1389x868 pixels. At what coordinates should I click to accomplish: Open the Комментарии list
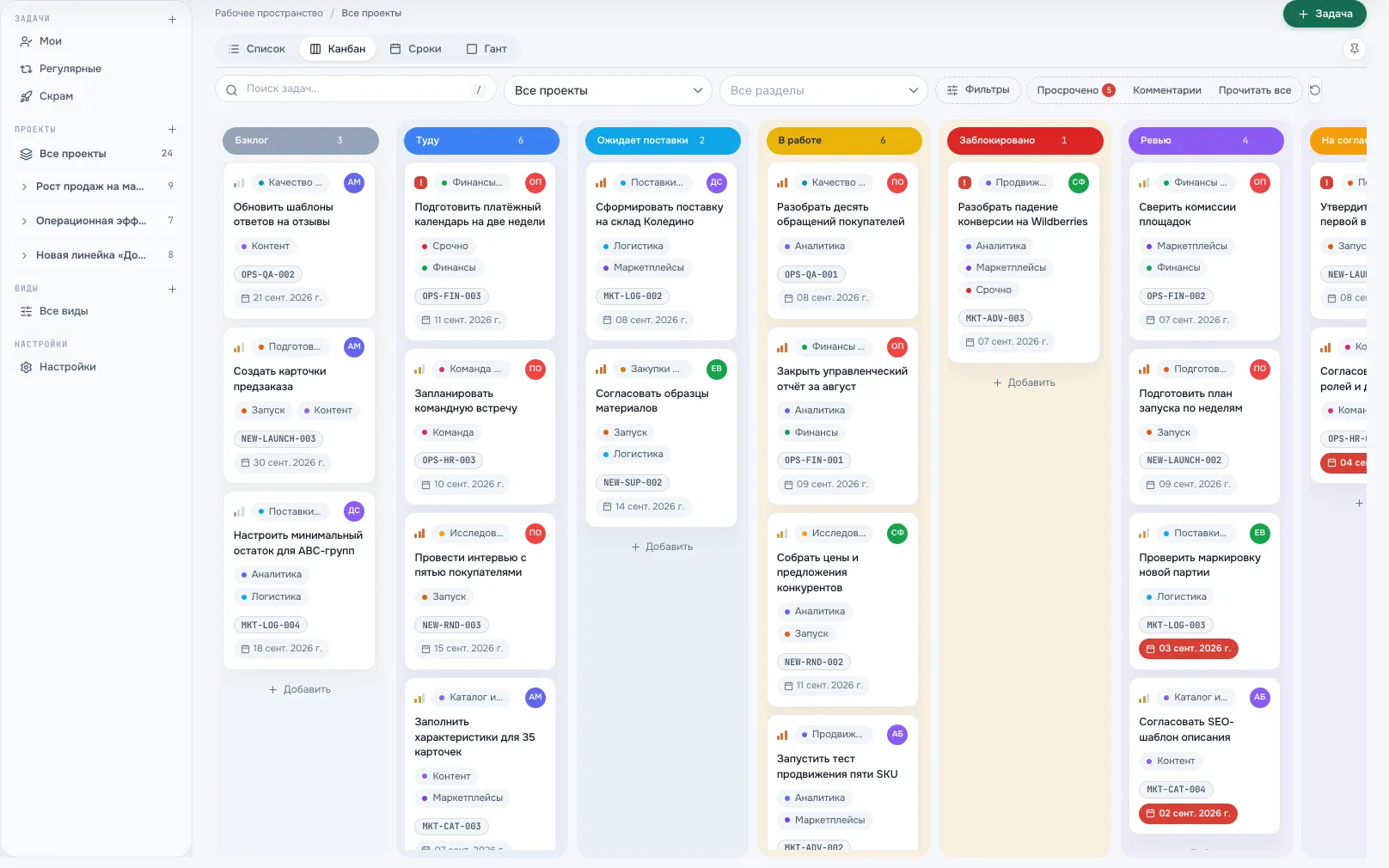pos(1166,90)
